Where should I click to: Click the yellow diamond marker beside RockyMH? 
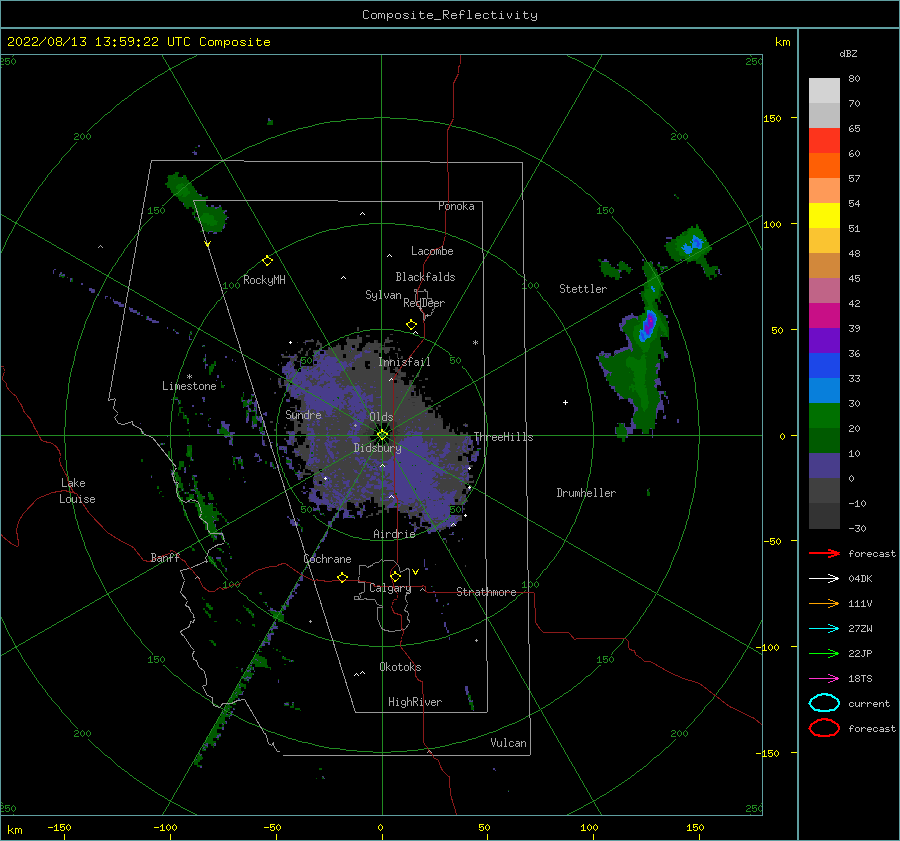click(x=267, y=261)
